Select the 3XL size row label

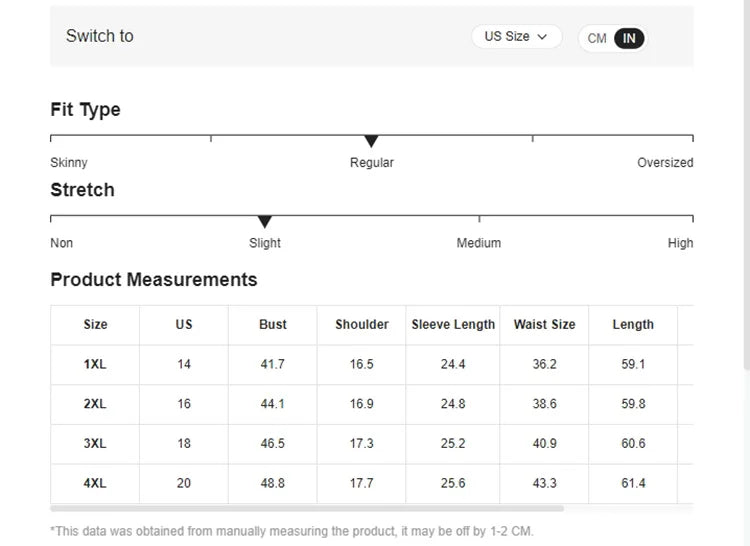(95, 444)
